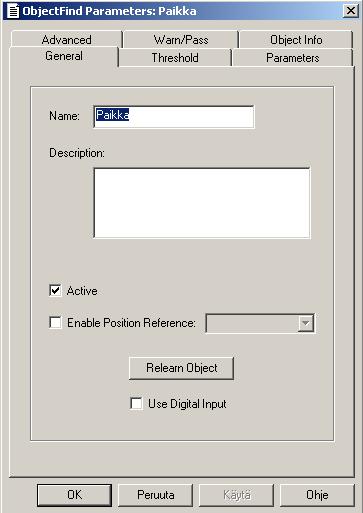Close the ObjectFind Parameters dialog

350,11
